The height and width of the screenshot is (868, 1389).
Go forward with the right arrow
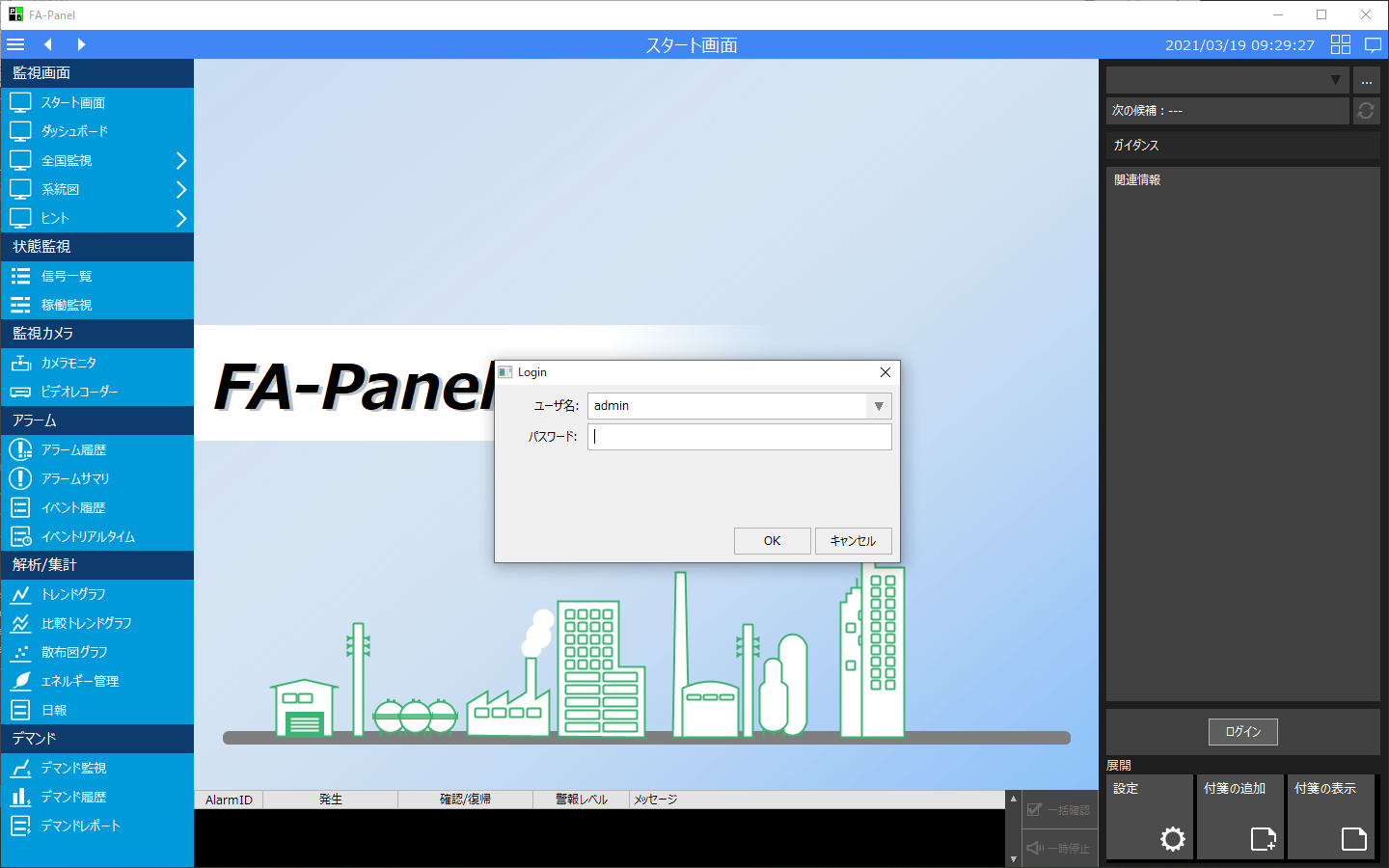pos(81,44)
